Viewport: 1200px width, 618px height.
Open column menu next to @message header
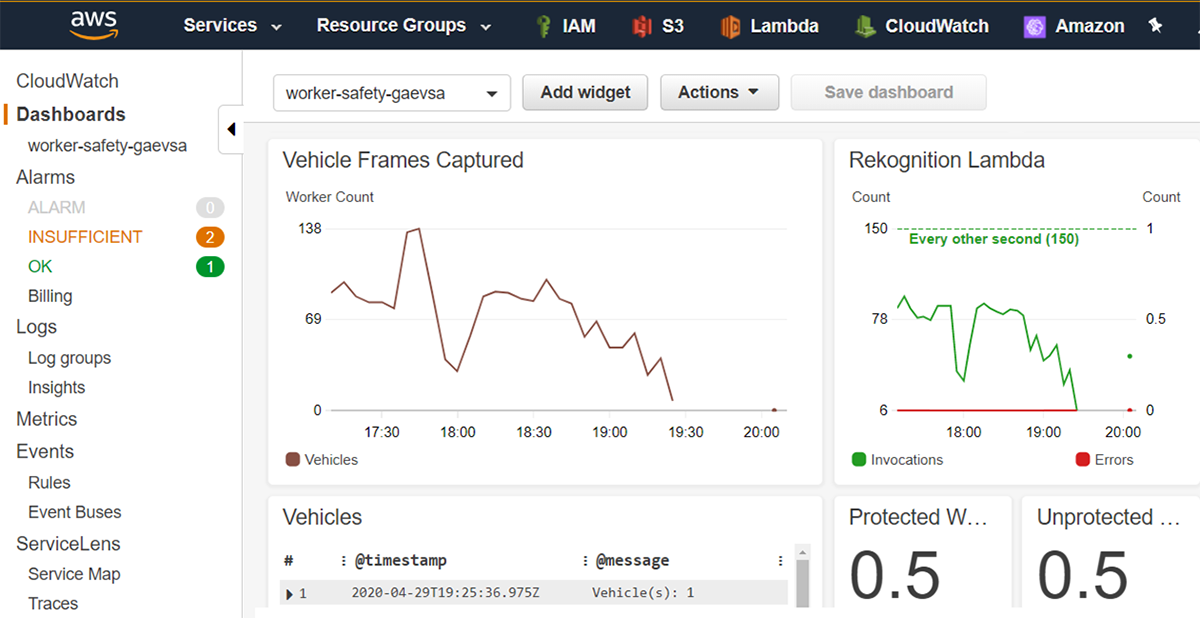pos(781,561)
